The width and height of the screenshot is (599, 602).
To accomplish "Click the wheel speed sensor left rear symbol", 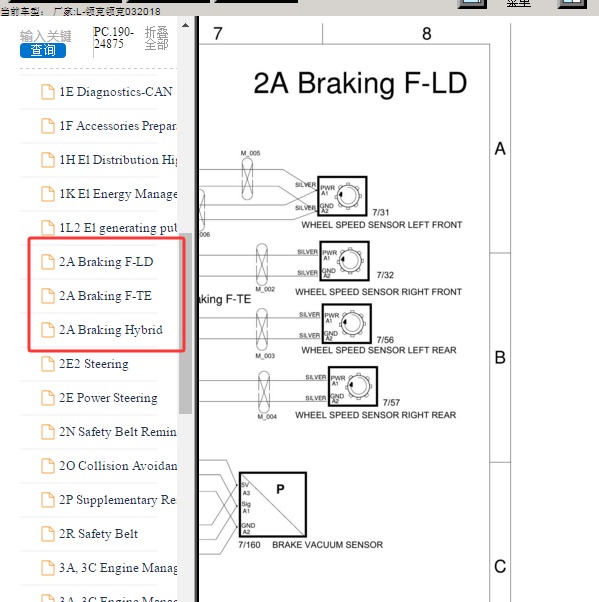I will (346, 324).
